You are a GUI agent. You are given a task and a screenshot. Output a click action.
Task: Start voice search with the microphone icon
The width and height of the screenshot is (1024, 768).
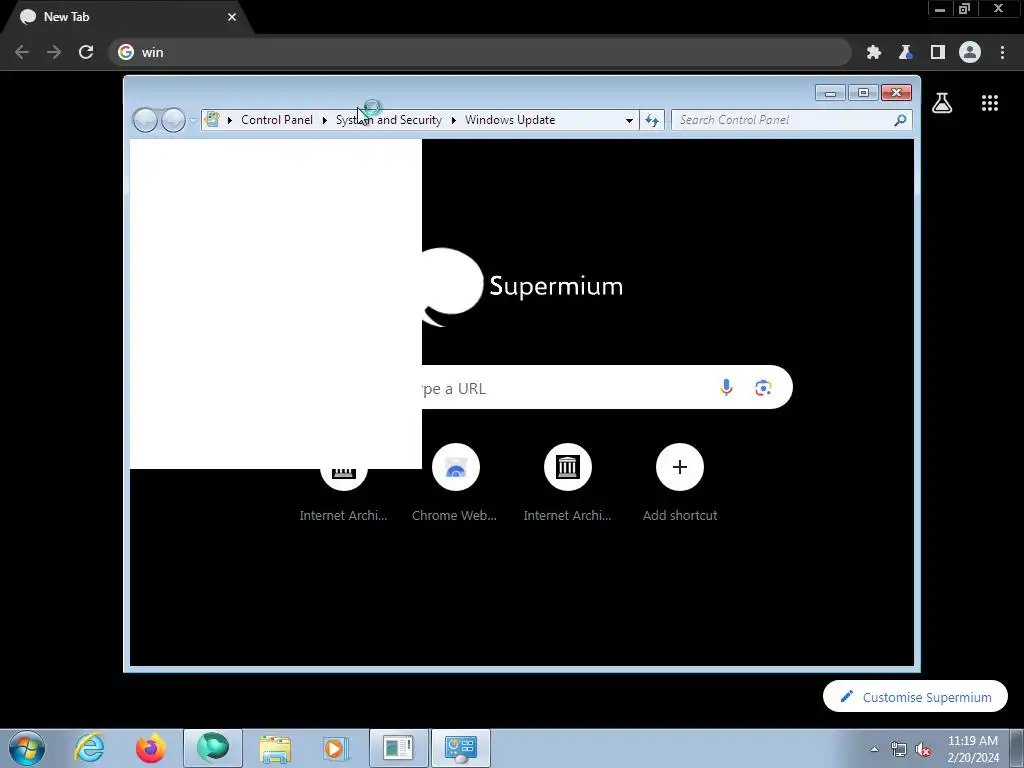(726, 387)
